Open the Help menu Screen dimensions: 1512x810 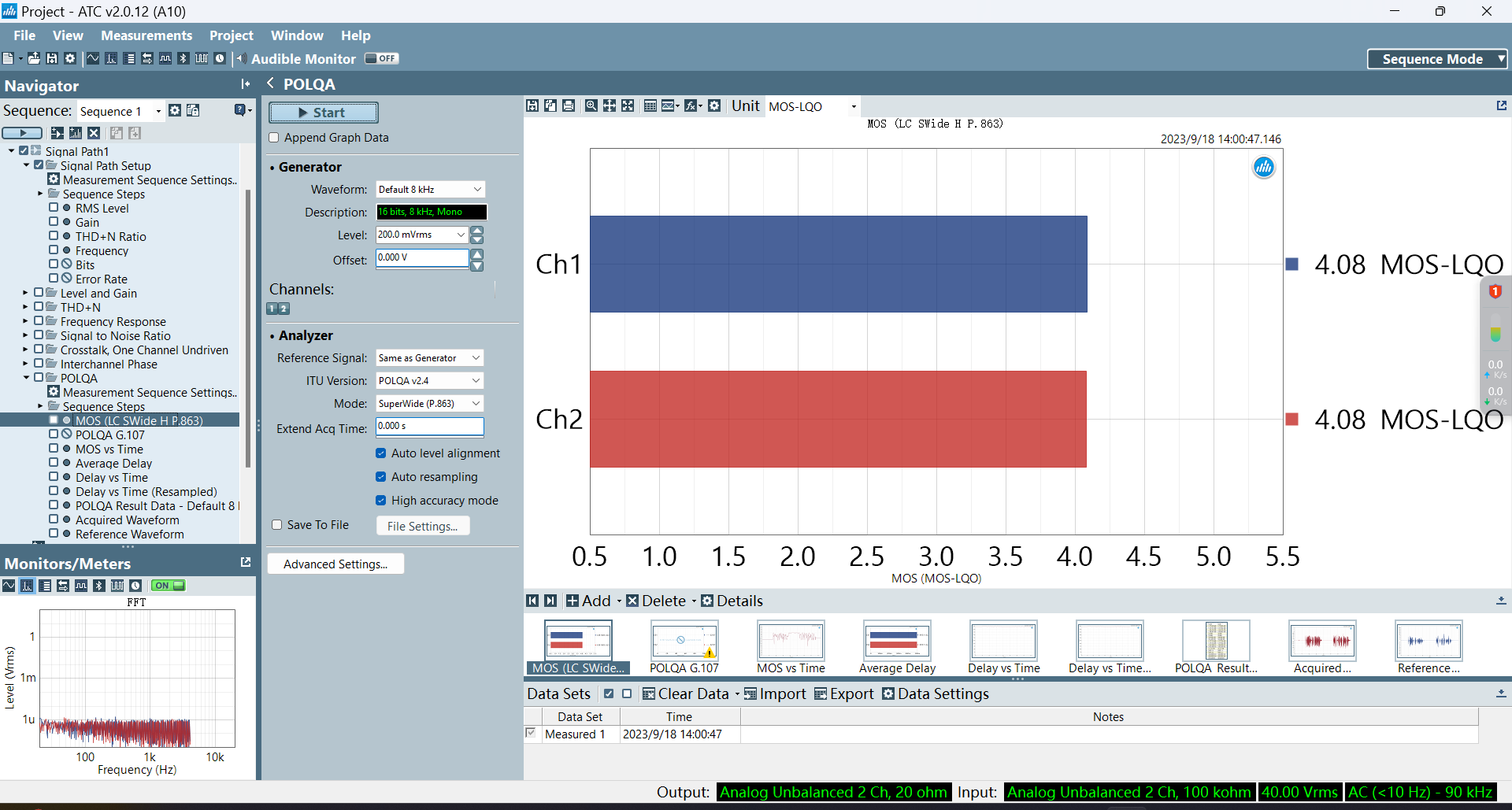click(x=355, y=35)
